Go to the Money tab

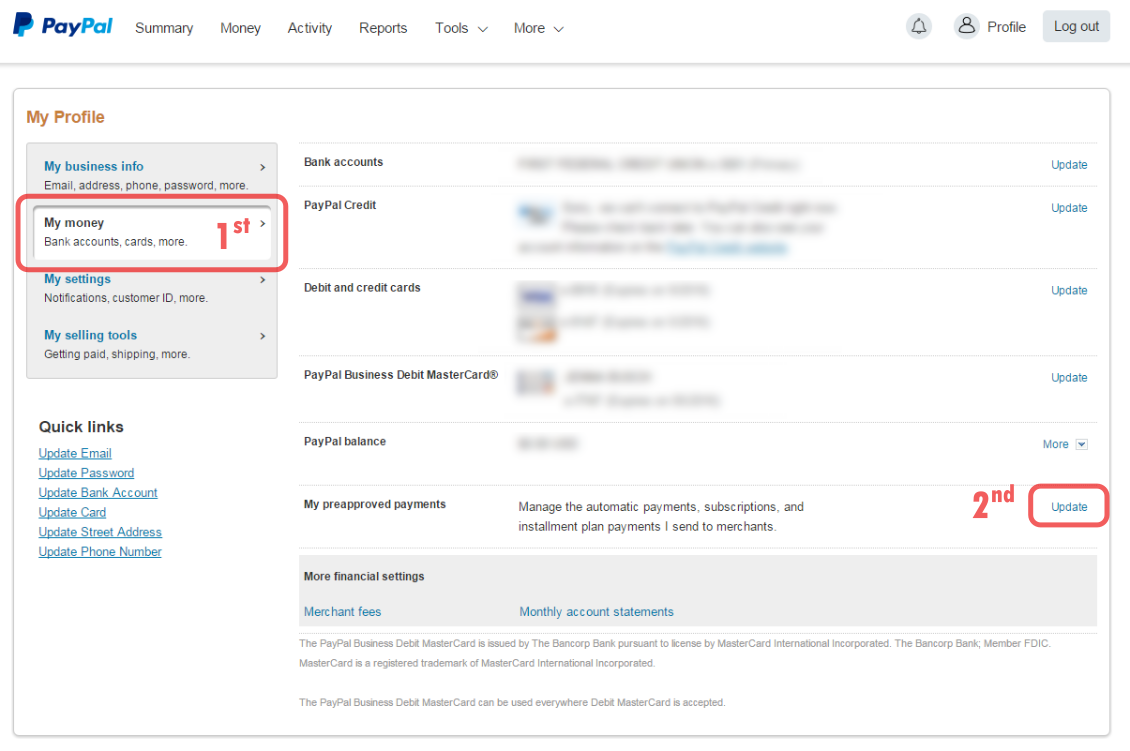[240, 28]
